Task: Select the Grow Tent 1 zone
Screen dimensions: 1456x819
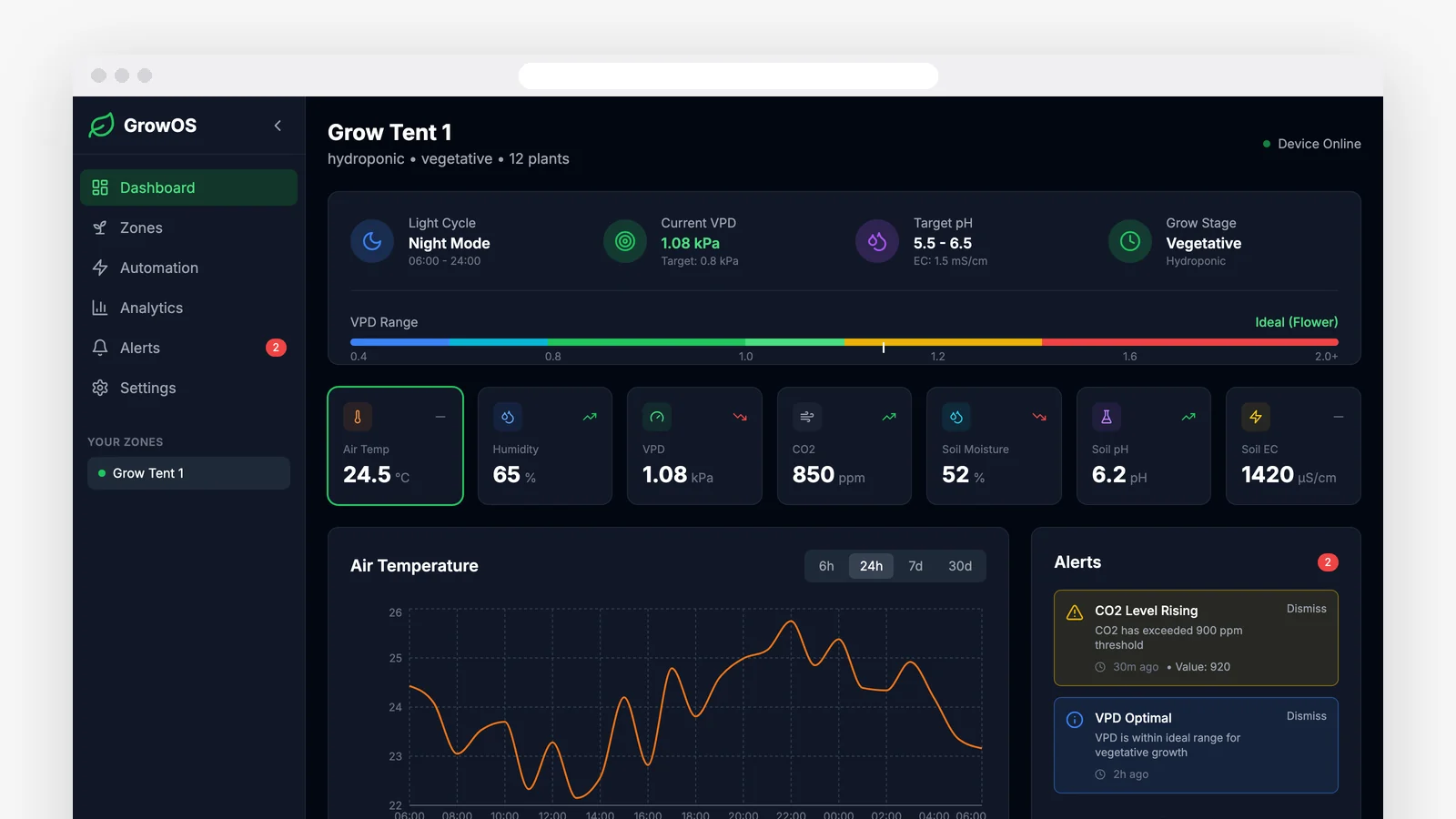Action: 188,473
